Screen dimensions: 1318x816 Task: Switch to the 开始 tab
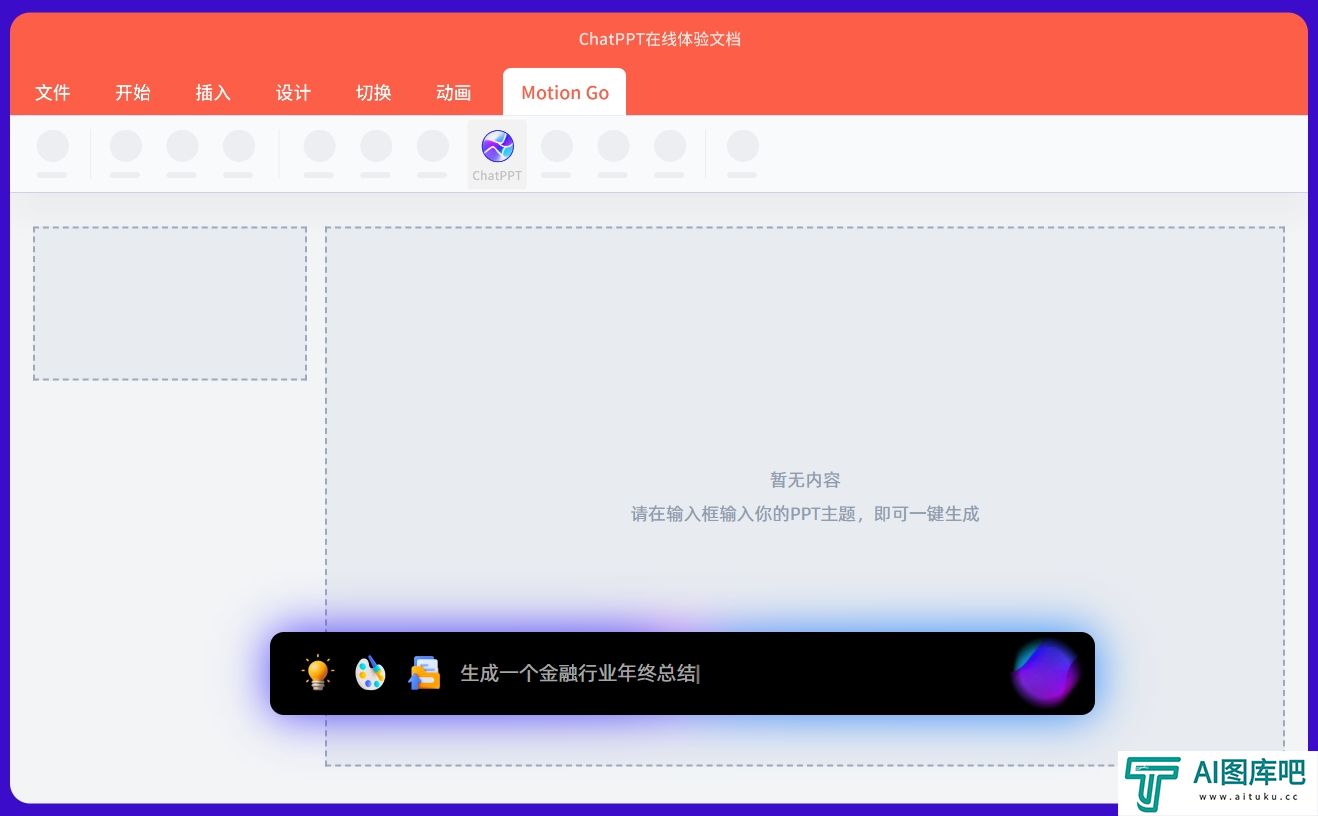(x=133, y=93)
